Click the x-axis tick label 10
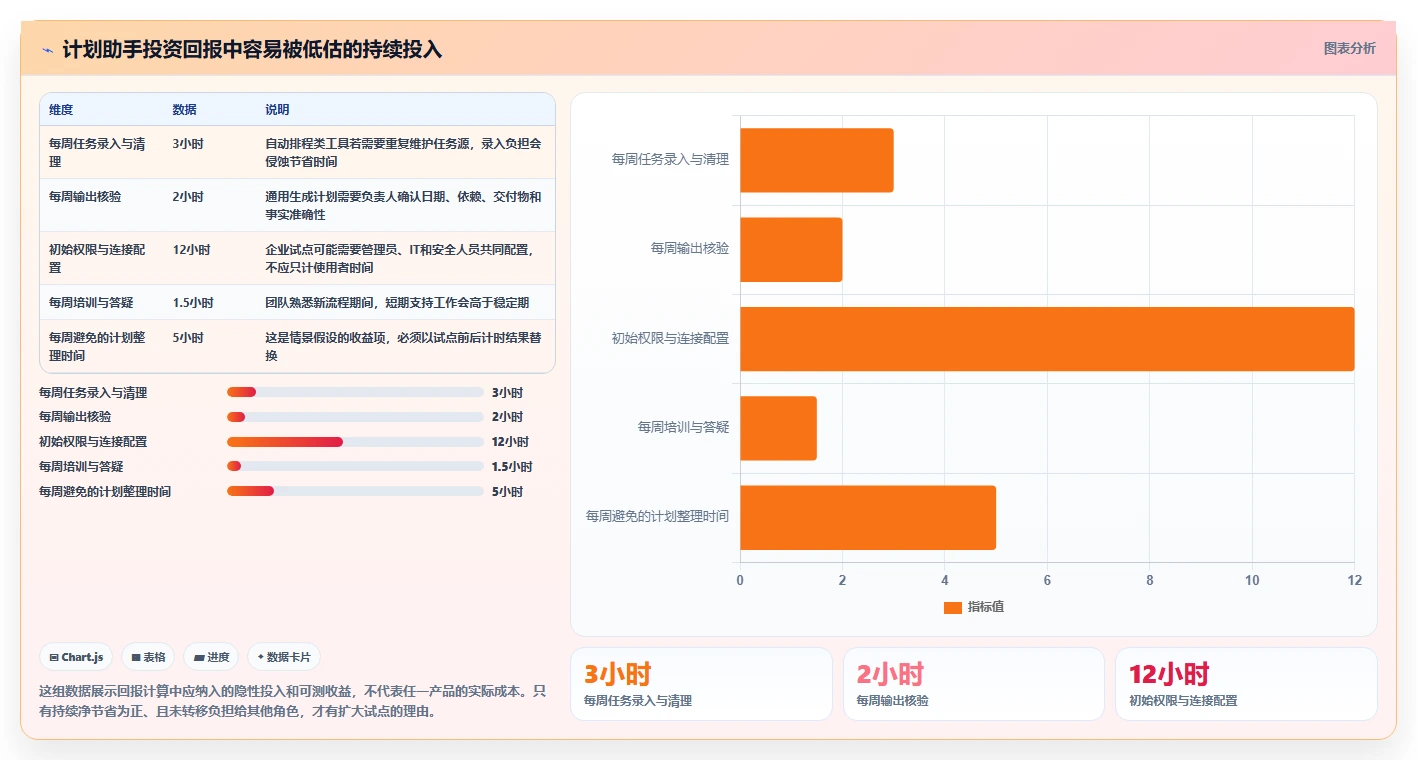 coord(1252,580)
